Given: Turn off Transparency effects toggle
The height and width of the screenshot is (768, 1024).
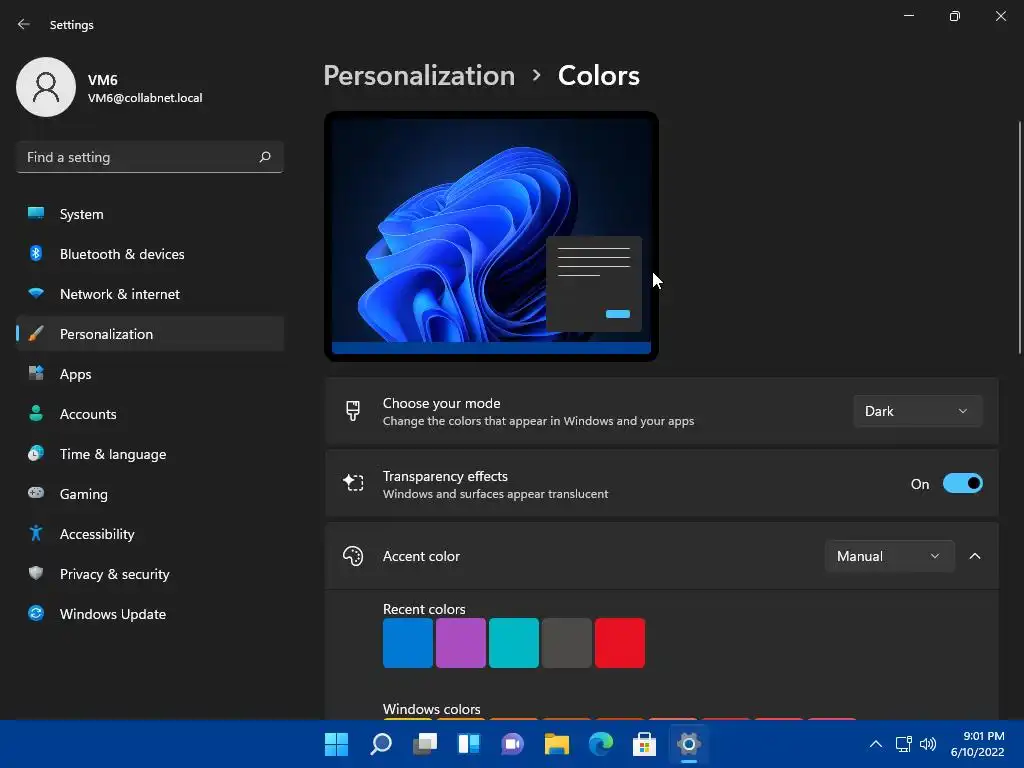Looking at the screenshot, I should click(x=963, y=483).
